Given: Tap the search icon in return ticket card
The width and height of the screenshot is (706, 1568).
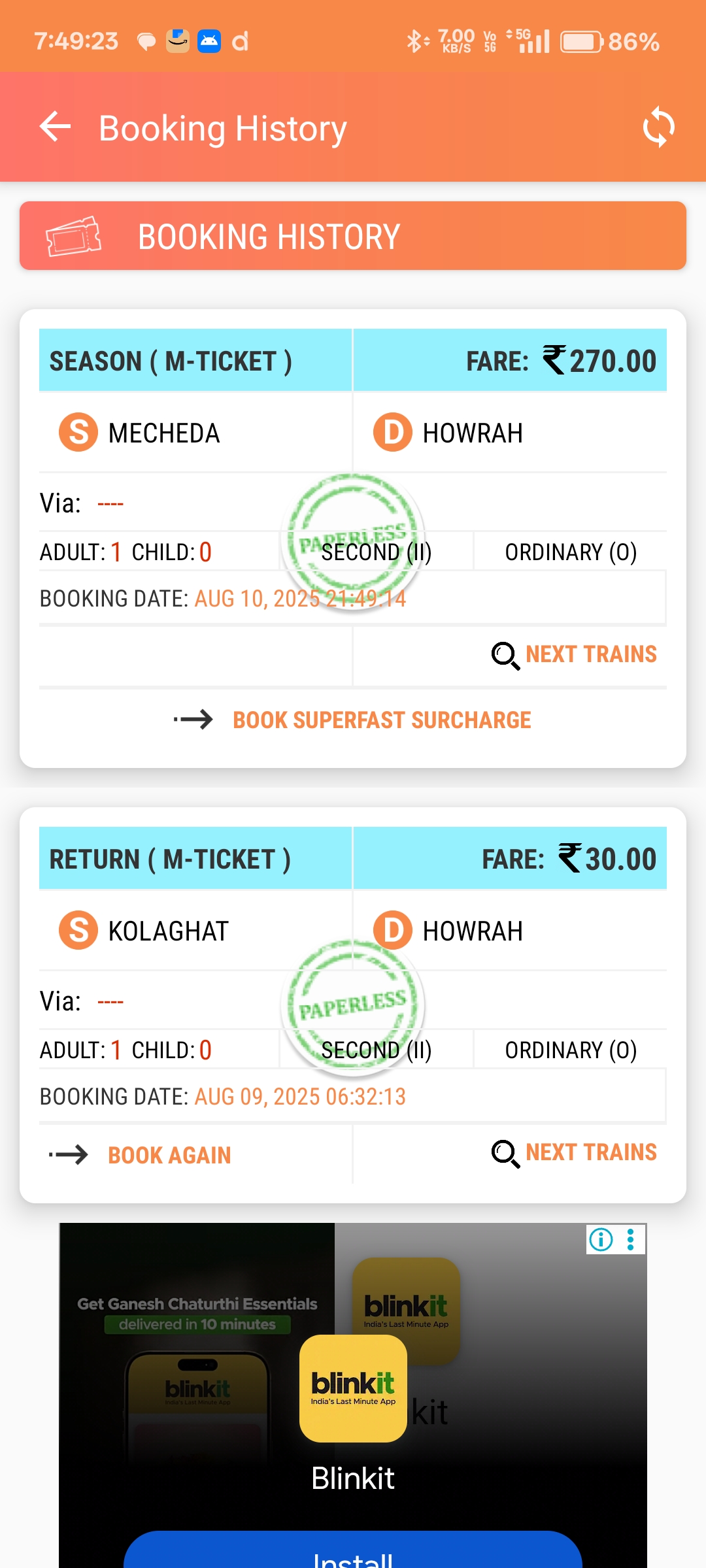Looking at the screenshot, I should pyautogui.click(x=505, y=1154).
